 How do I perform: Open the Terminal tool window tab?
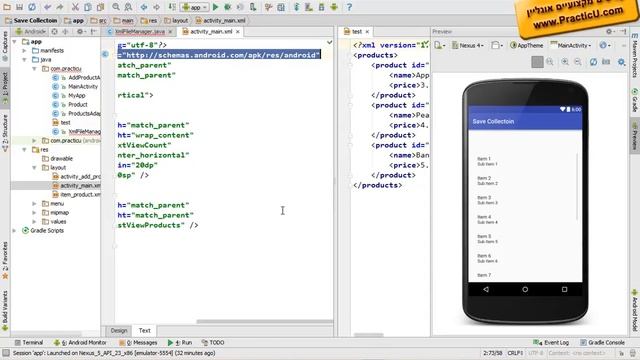pos(29,342)
